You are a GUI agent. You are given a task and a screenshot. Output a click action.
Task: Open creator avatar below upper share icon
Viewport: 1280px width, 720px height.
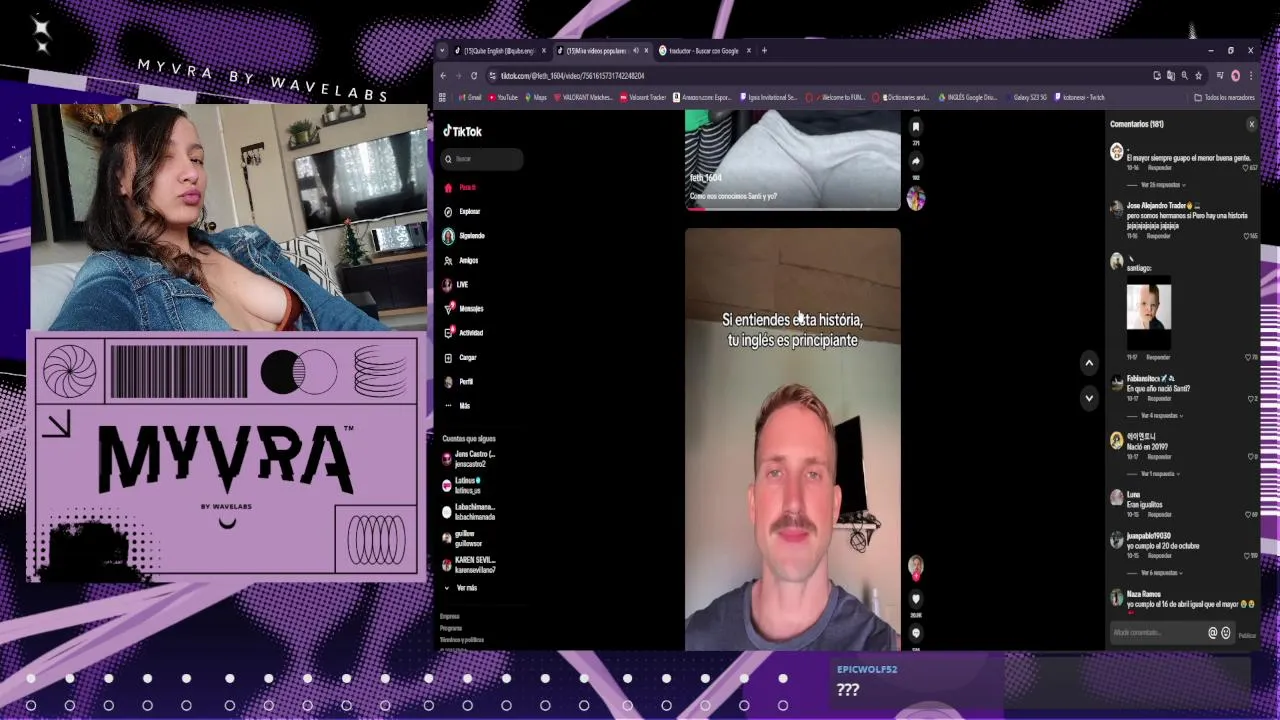click(x=915, y=198)
